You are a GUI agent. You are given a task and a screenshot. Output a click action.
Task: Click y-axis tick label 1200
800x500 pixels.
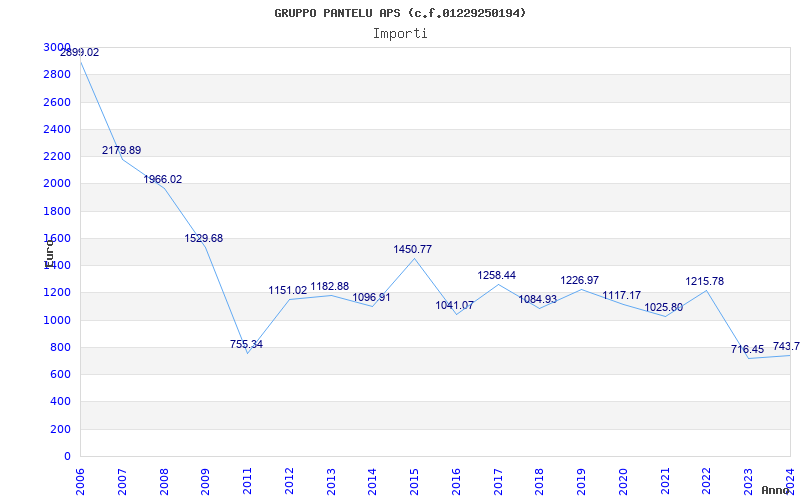57,293
